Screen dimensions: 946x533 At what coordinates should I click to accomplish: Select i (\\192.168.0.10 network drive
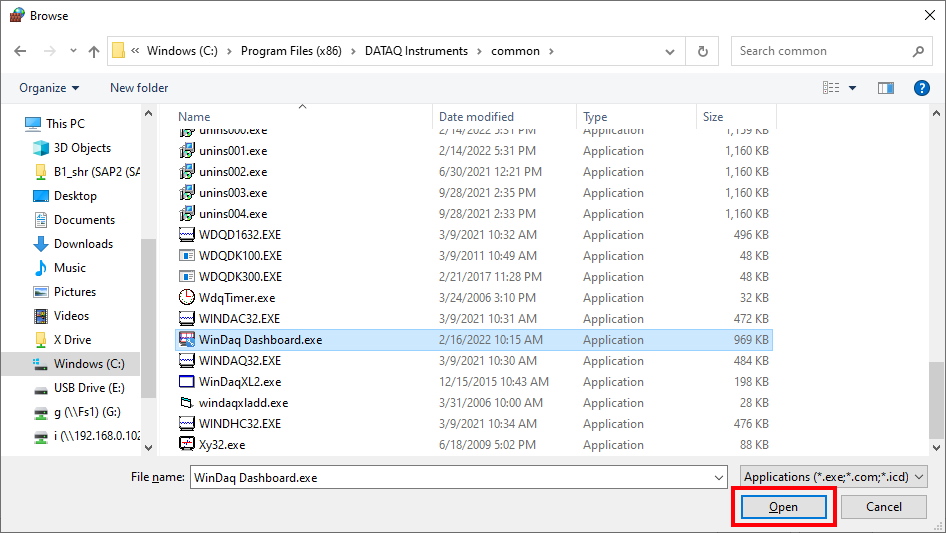pyautogui.click(x=86, y=436)
